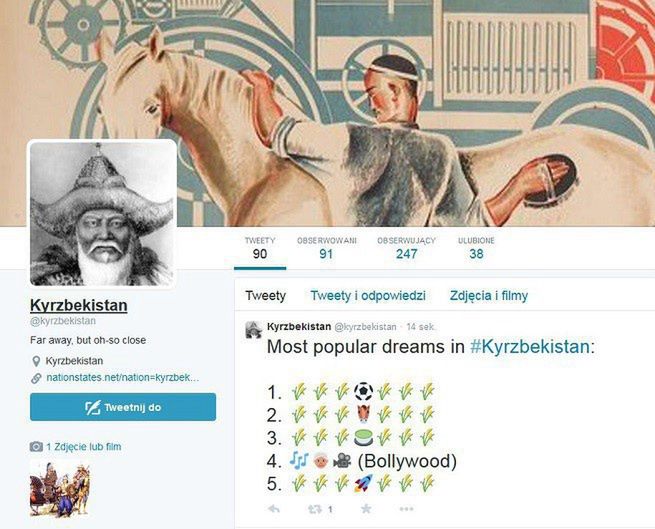The image size is (655, 529).
Task: Click the chain link icon beside nationstates URL
Action: (36, 378)
